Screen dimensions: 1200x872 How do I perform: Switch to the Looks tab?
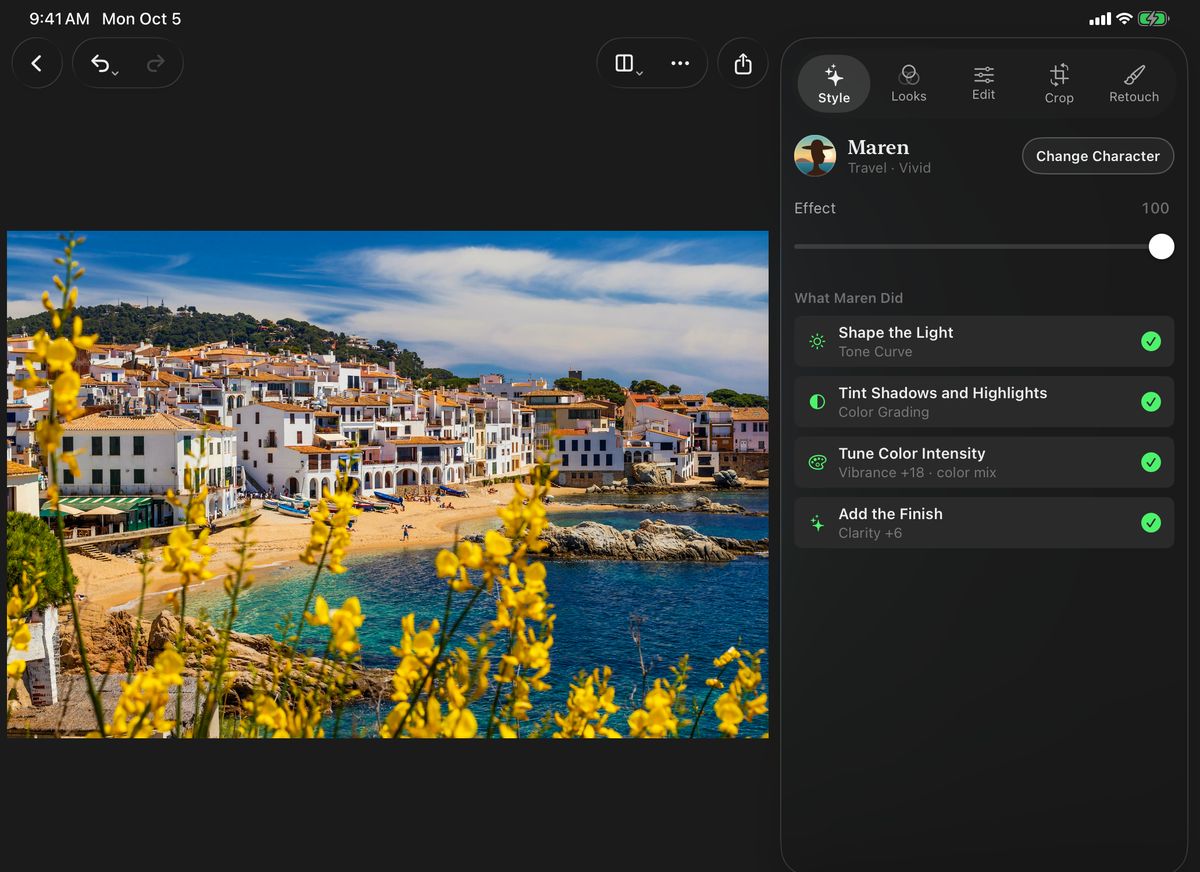point(909,84)
